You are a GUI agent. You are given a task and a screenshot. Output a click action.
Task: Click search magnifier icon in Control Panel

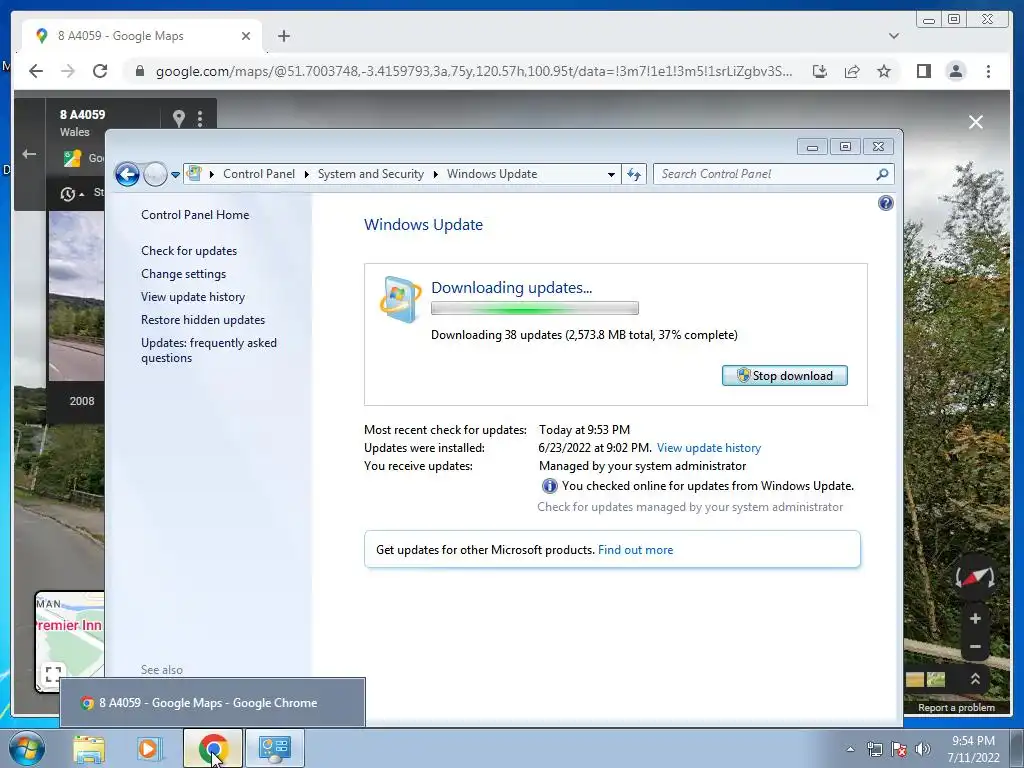pyautogui.click(x=882, y=174)
